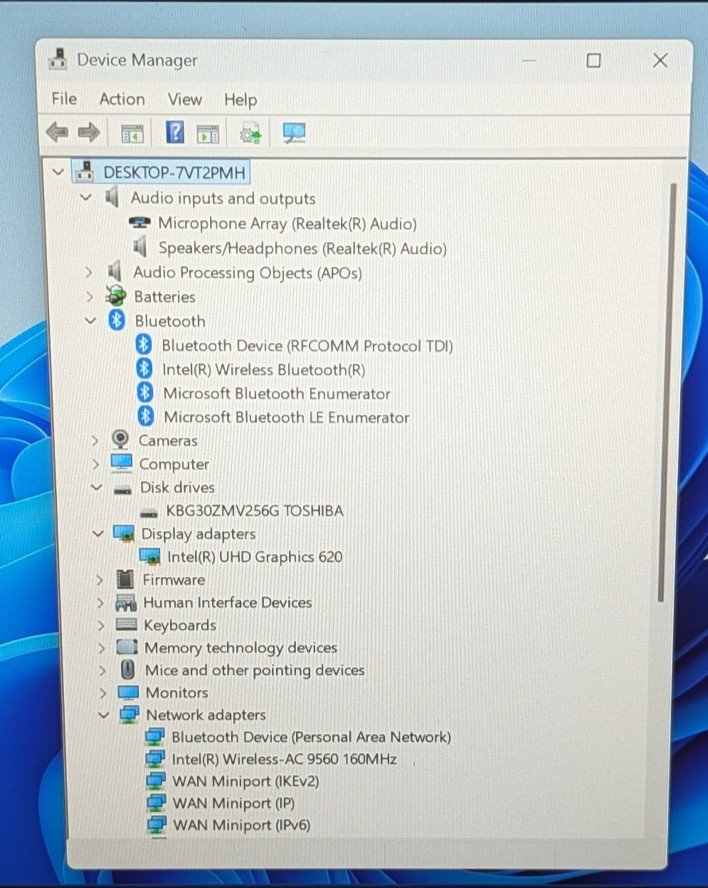Click the Monitors category icon
This screenshot has height=888, width=708.
[x=128, y=692]
